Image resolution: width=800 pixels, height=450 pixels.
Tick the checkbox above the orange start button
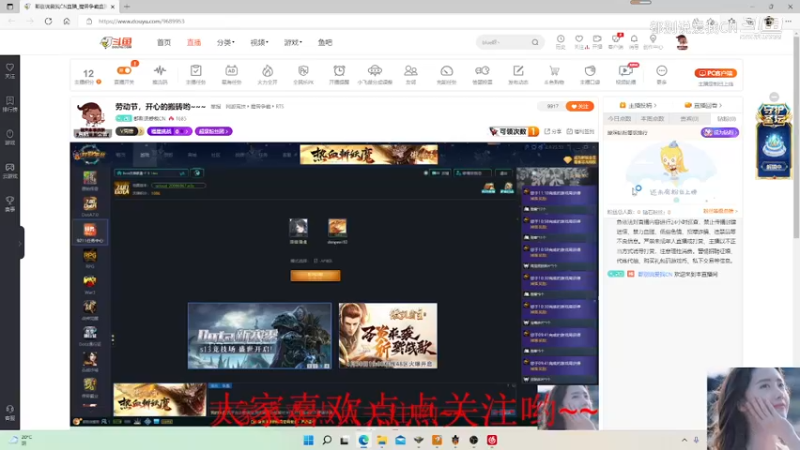click(x=315, y=261)
